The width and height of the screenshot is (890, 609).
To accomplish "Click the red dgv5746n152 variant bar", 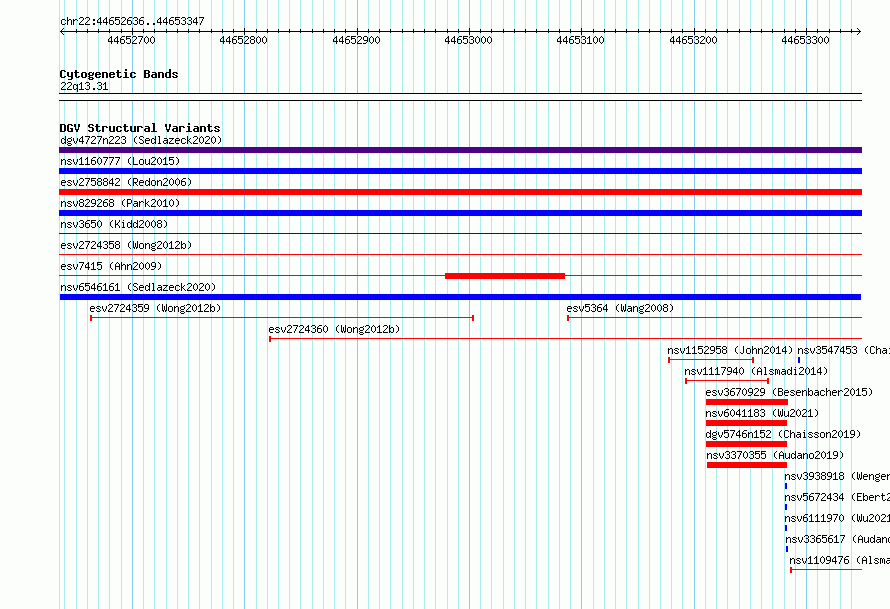I will pyautogui.click(x=746, y=444).
